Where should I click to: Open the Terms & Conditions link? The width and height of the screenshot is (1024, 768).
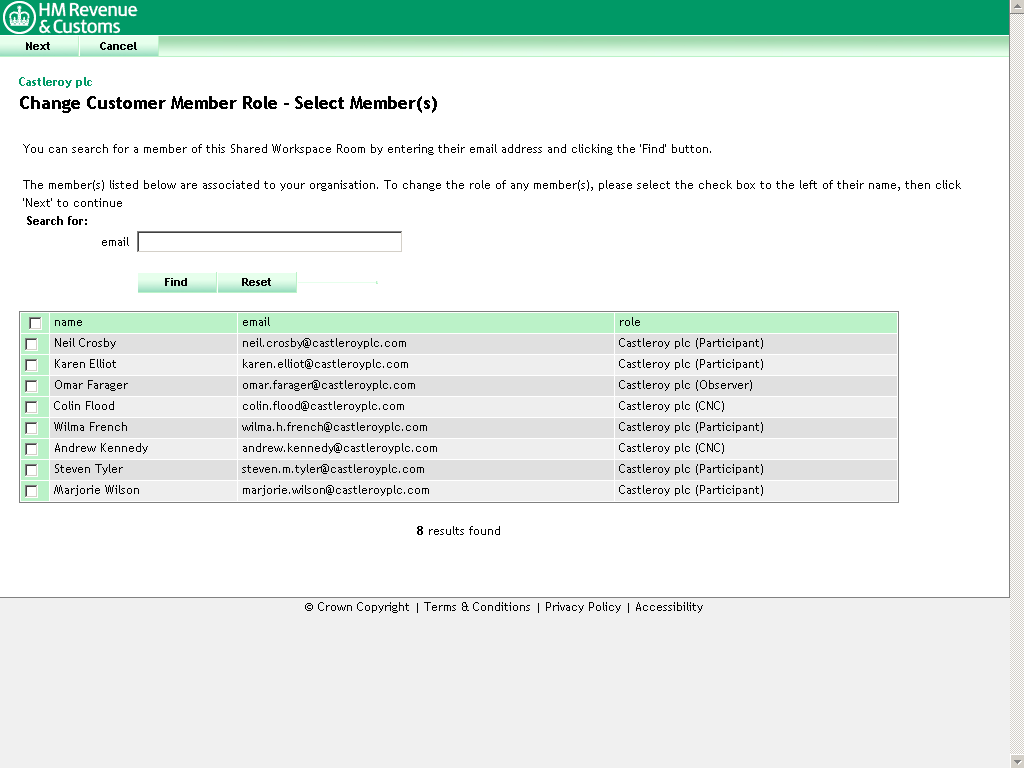[x=477, y=606]
